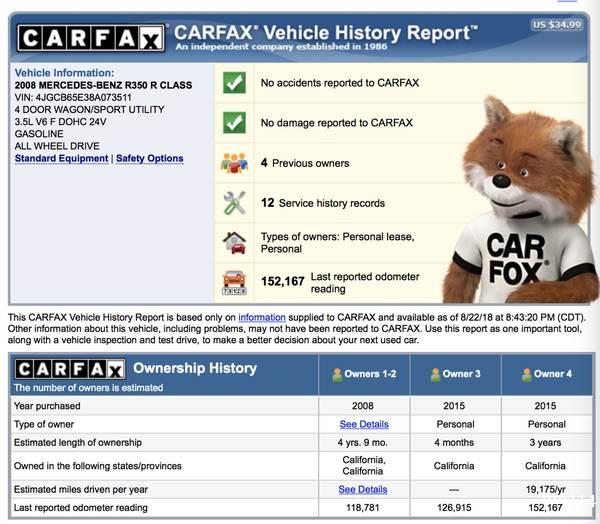600x524 pixels.
Task: Click the 19,175/yr cell
Action: tap(545, 490)
